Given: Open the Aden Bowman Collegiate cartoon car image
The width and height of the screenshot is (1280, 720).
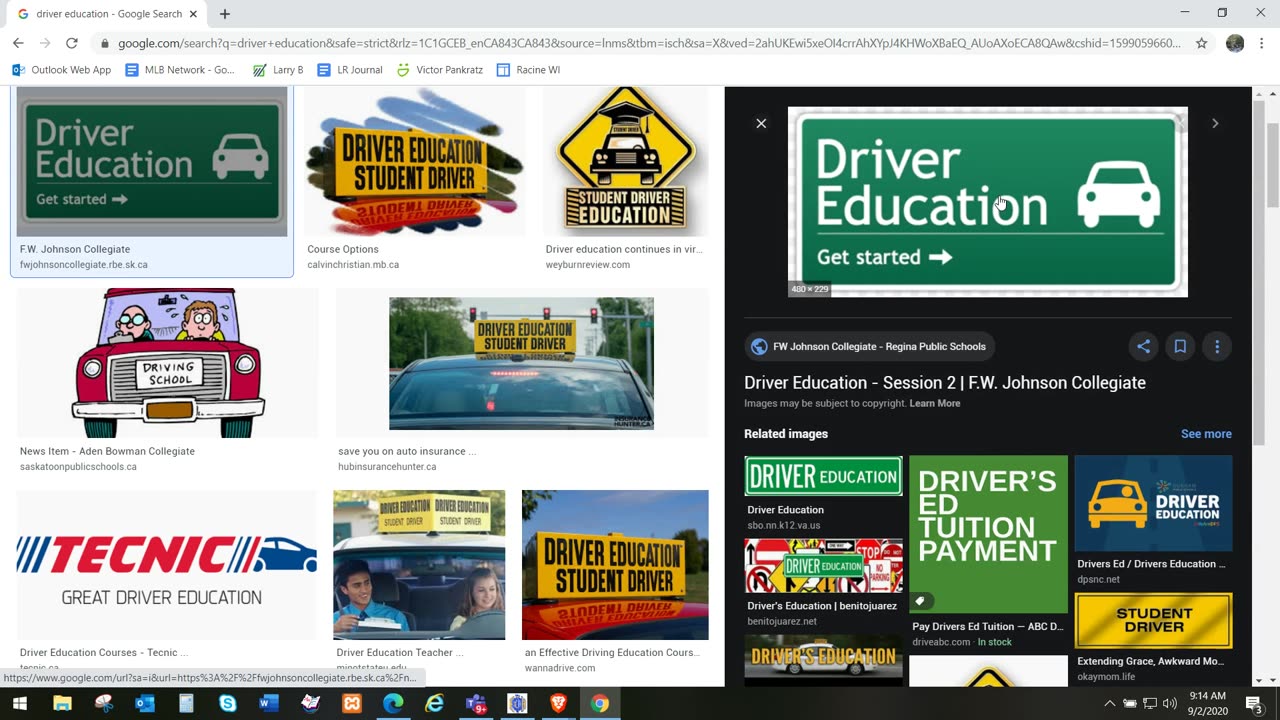Looking at the screenshot, I should (168, 362).
